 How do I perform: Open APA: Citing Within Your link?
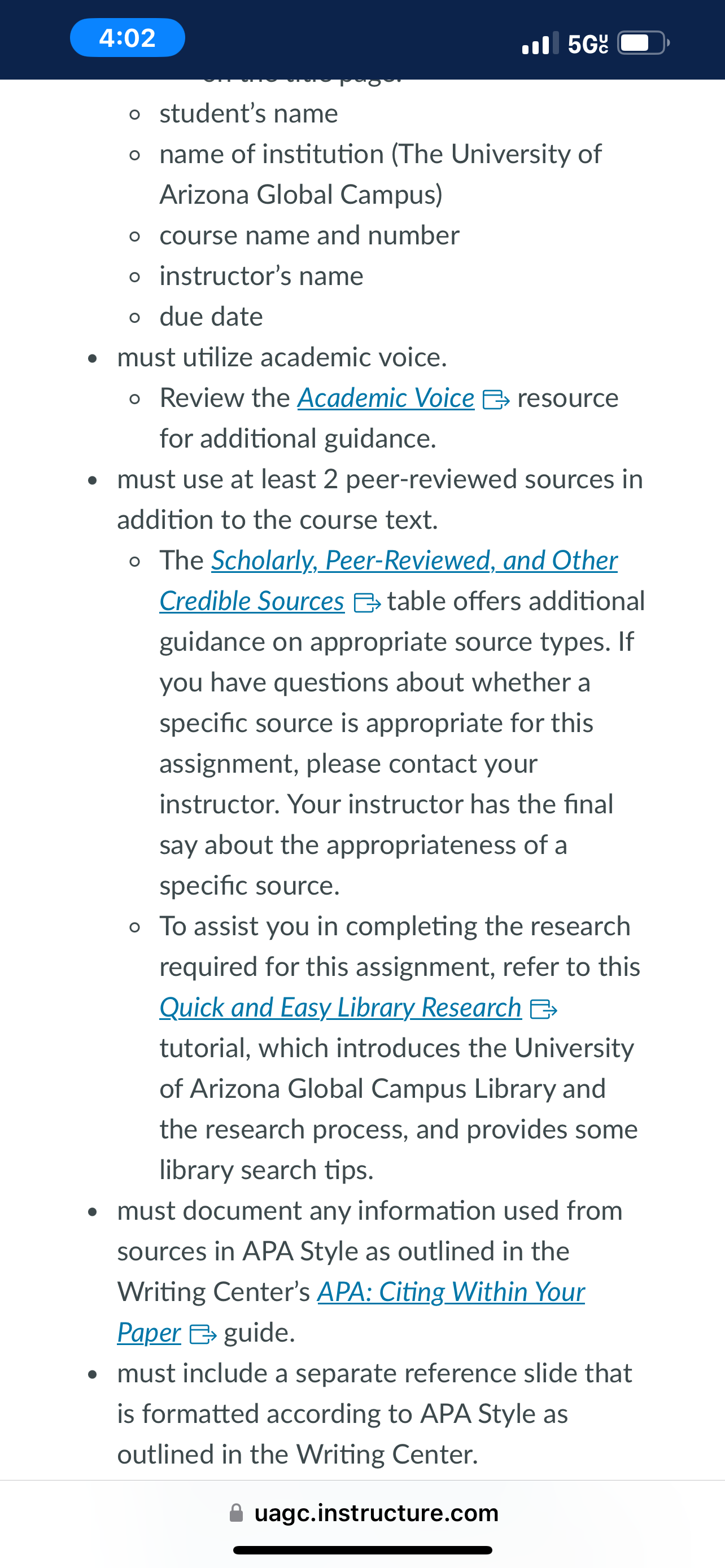point(451,1291)
